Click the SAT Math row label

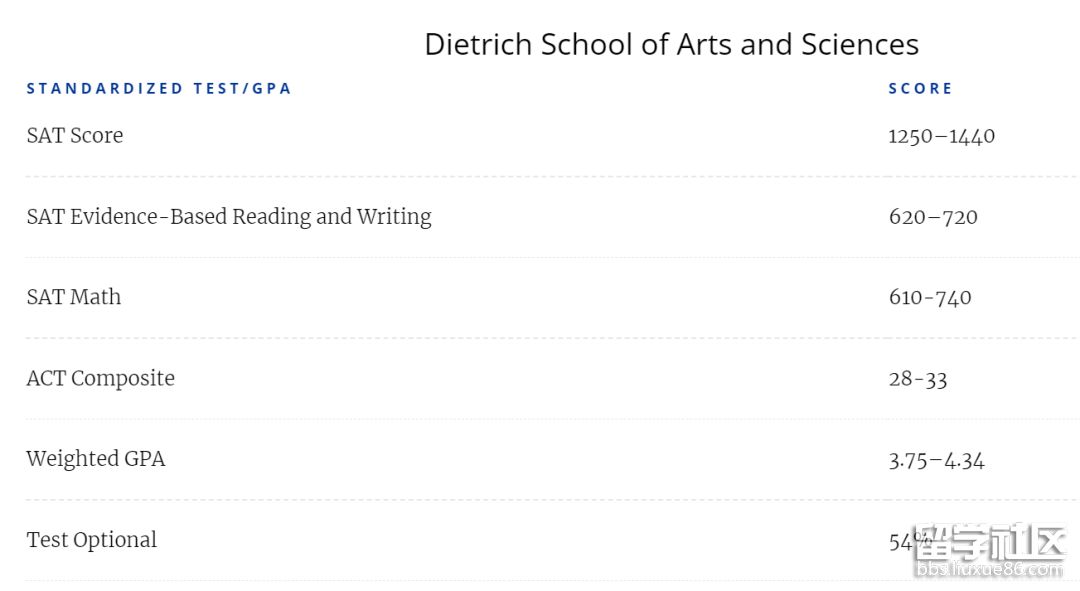point(74,297)
